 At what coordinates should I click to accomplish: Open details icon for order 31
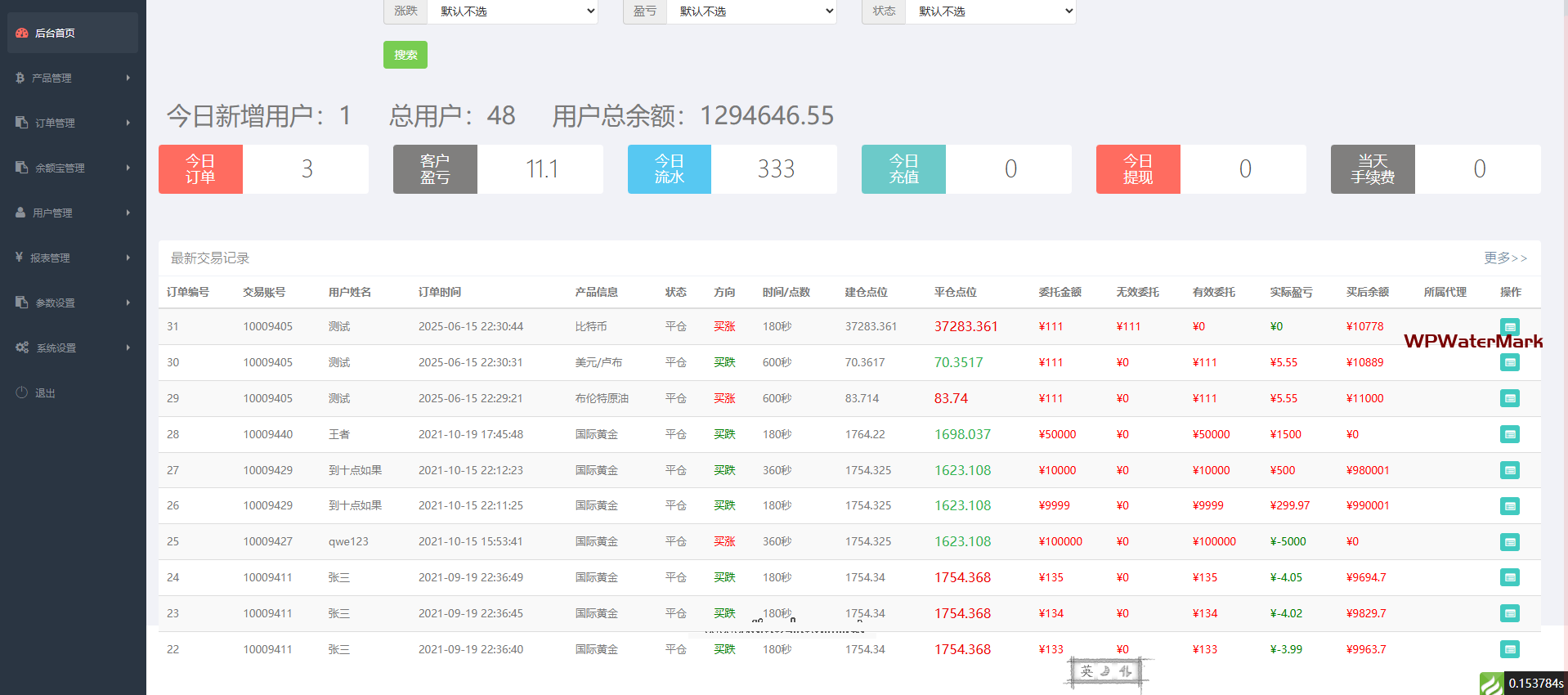pyautogui.click(x=1509, y=326)
